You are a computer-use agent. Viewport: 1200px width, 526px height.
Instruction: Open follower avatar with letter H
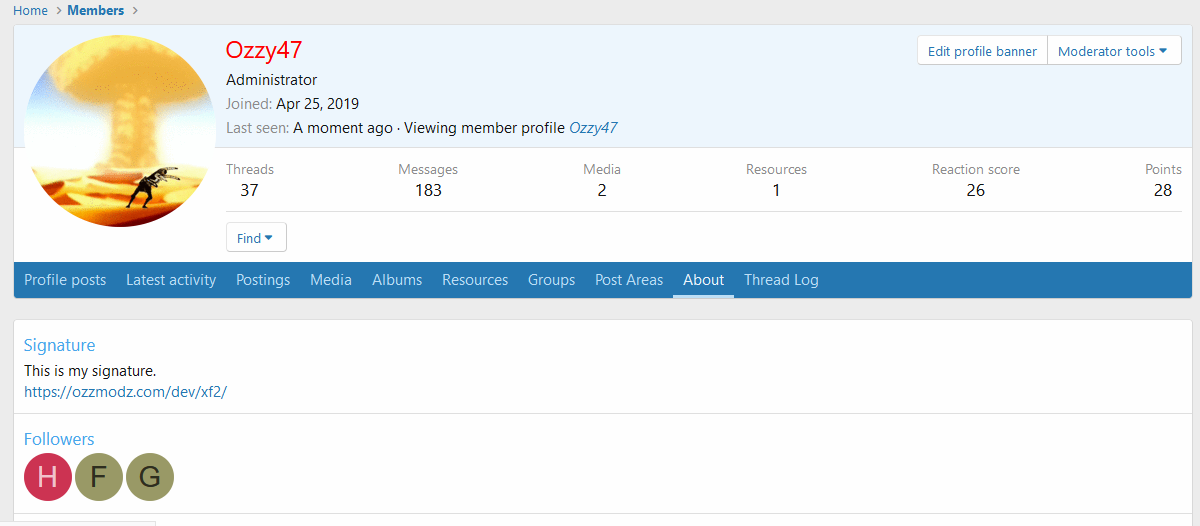[x=48, y=477]
